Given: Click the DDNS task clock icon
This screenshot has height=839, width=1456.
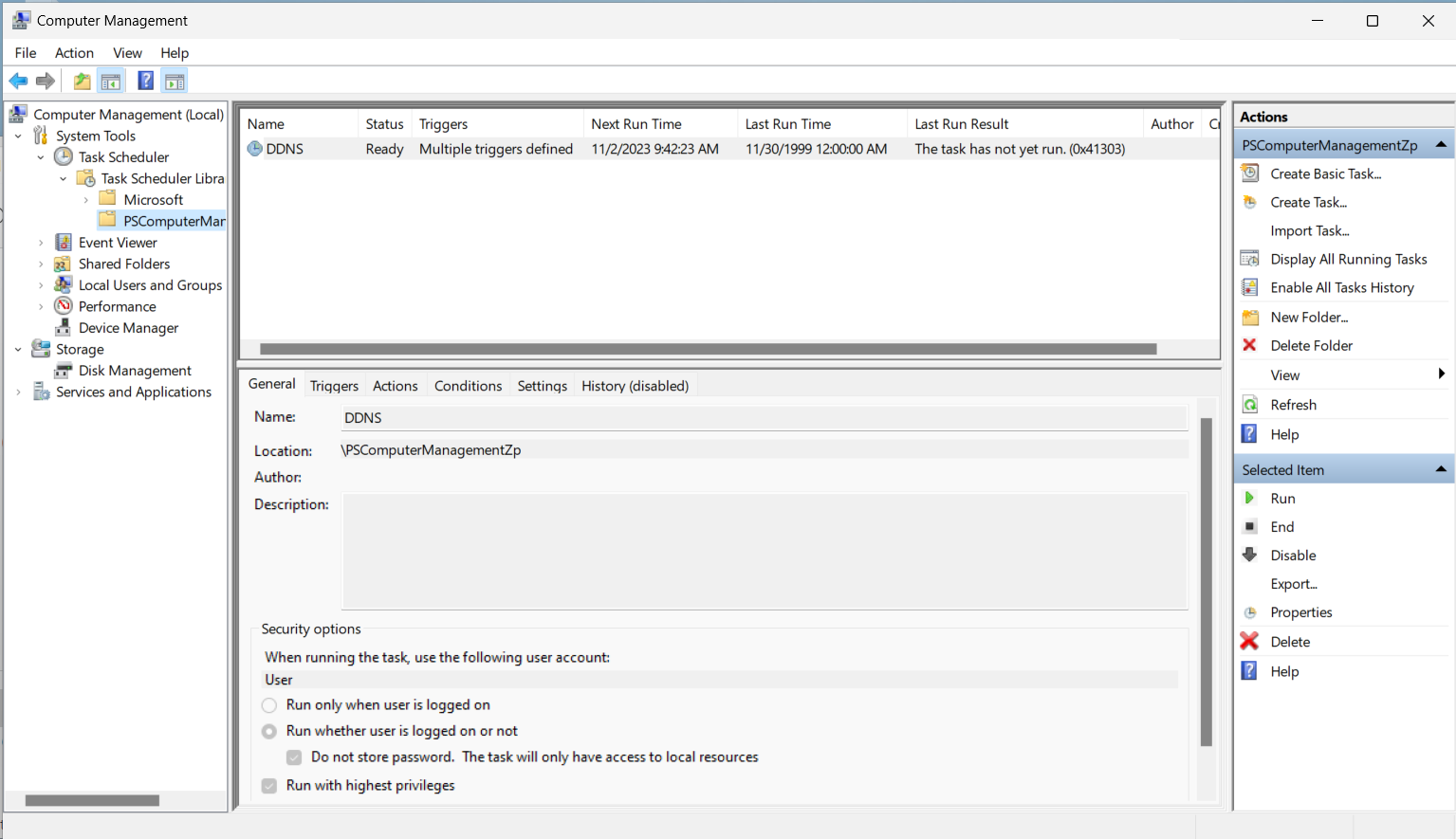Looking at the screenshot, I should [x=255, y=149].
